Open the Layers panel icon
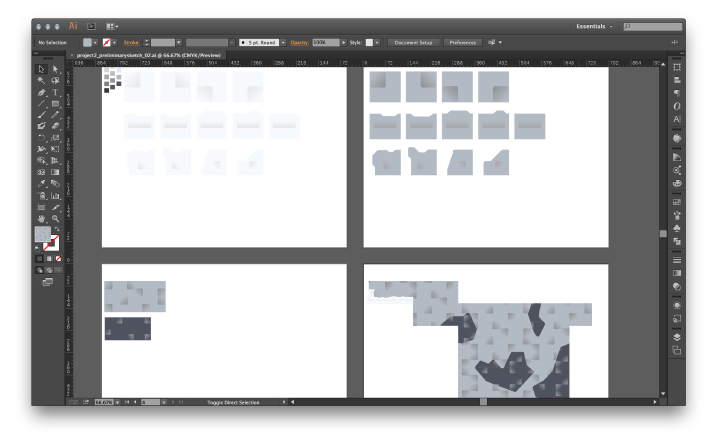 click(677, 337)
